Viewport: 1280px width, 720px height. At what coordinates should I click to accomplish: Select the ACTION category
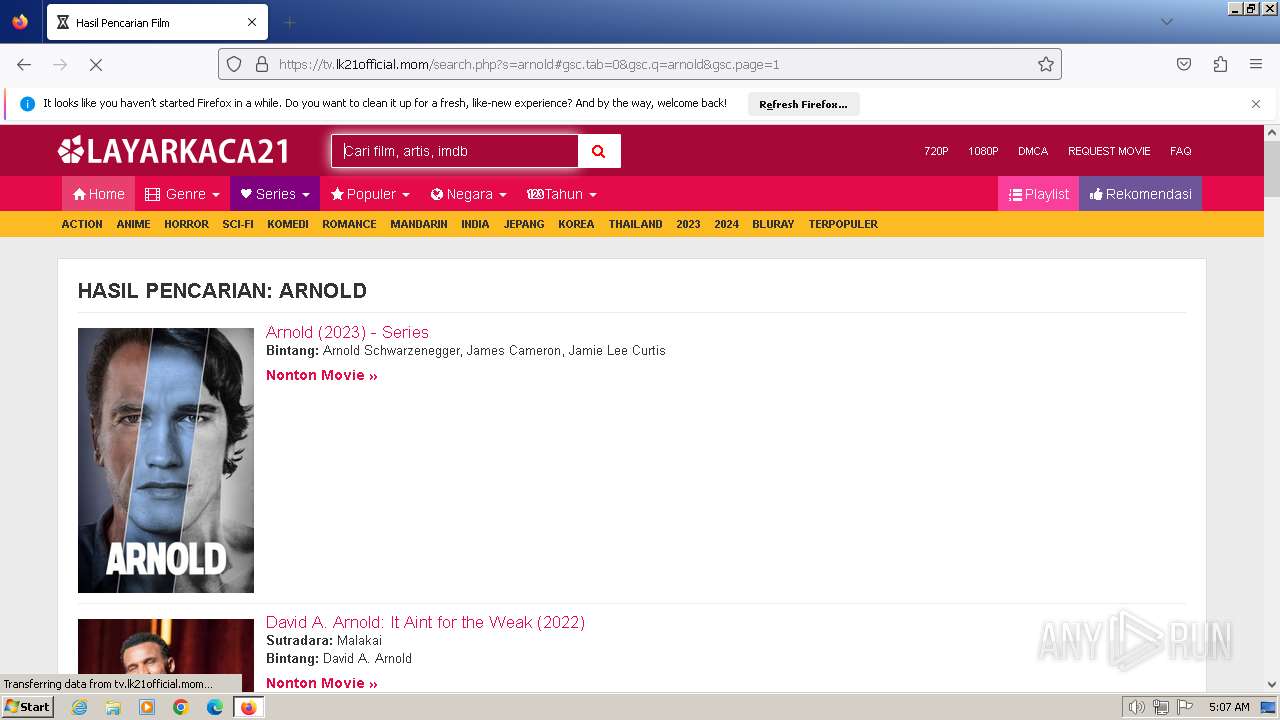82,224
